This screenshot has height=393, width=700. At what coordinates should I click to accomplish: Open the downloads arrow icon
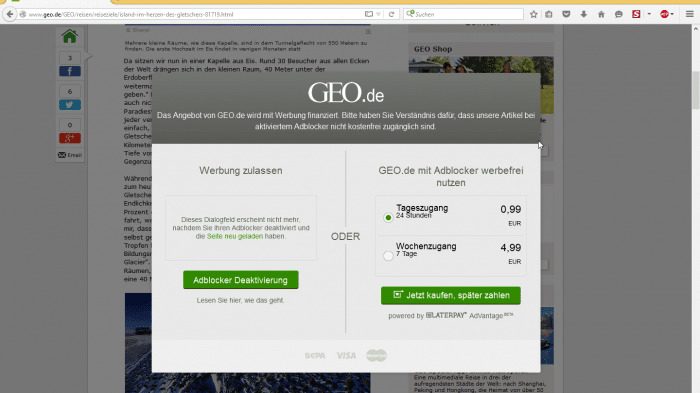coord(583,14)
